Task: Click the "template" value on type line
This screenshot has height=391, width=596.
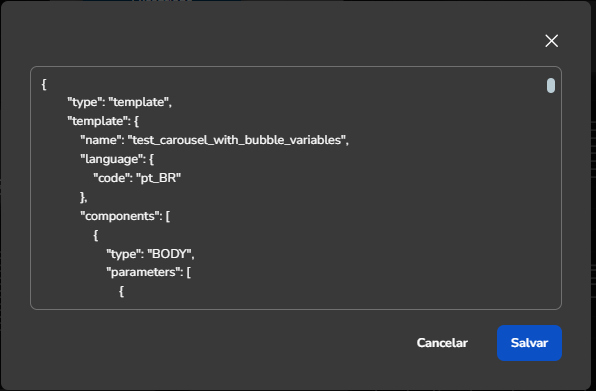Action: click(x=139, y=102)
